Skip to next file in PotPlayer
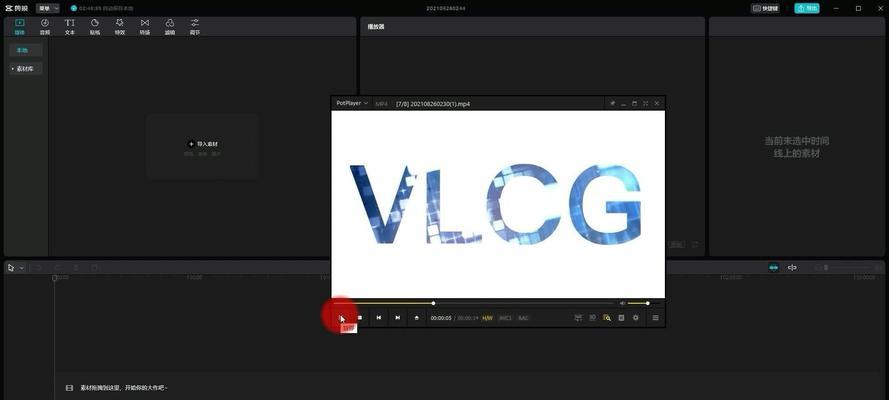The image size is (889, 400). 397,318
